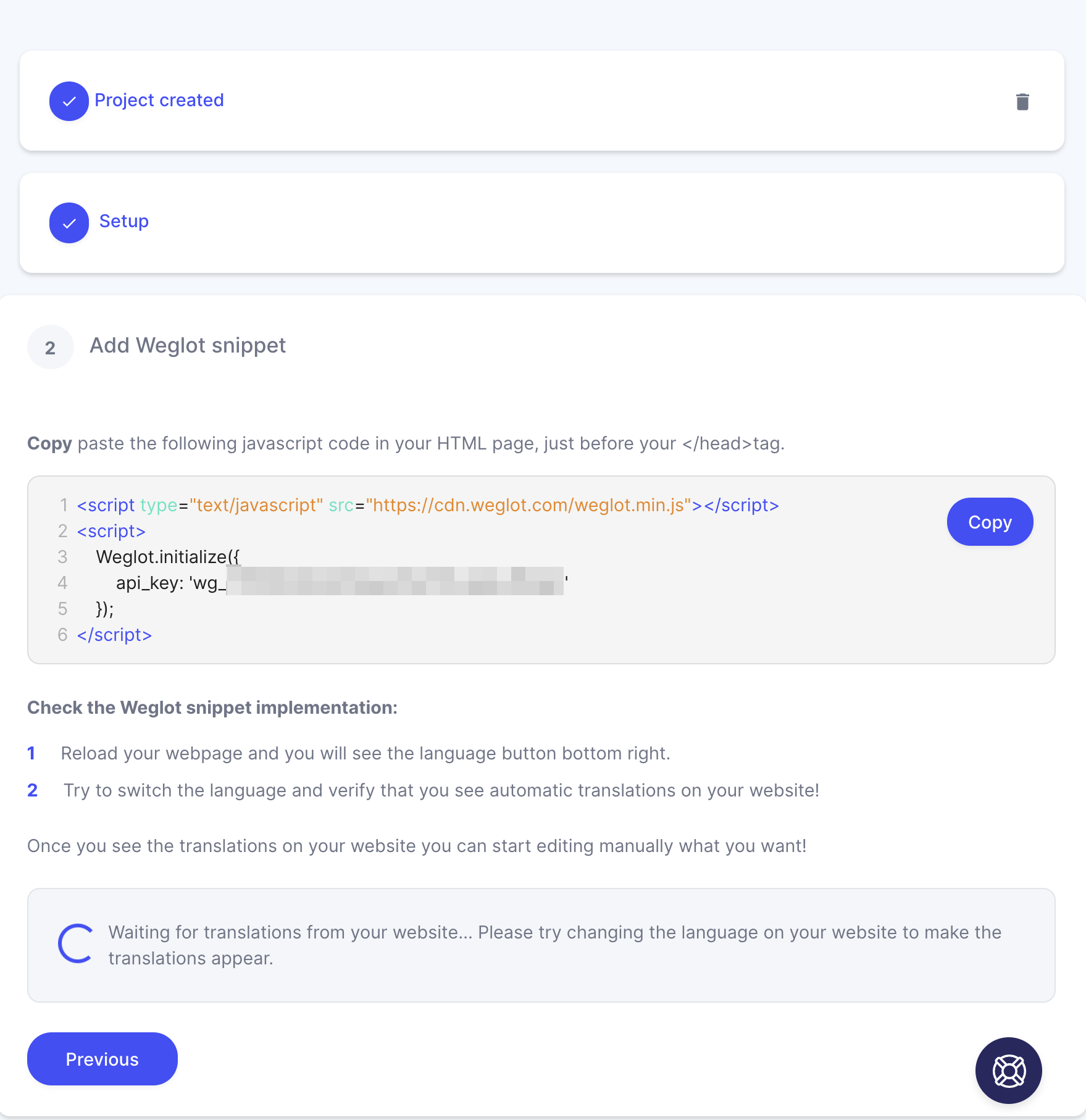Image resolution: width=1086 pixels, height=1120 pixels.
Task: Click the blurred api_key value line
Action: (x=342, y=582)
